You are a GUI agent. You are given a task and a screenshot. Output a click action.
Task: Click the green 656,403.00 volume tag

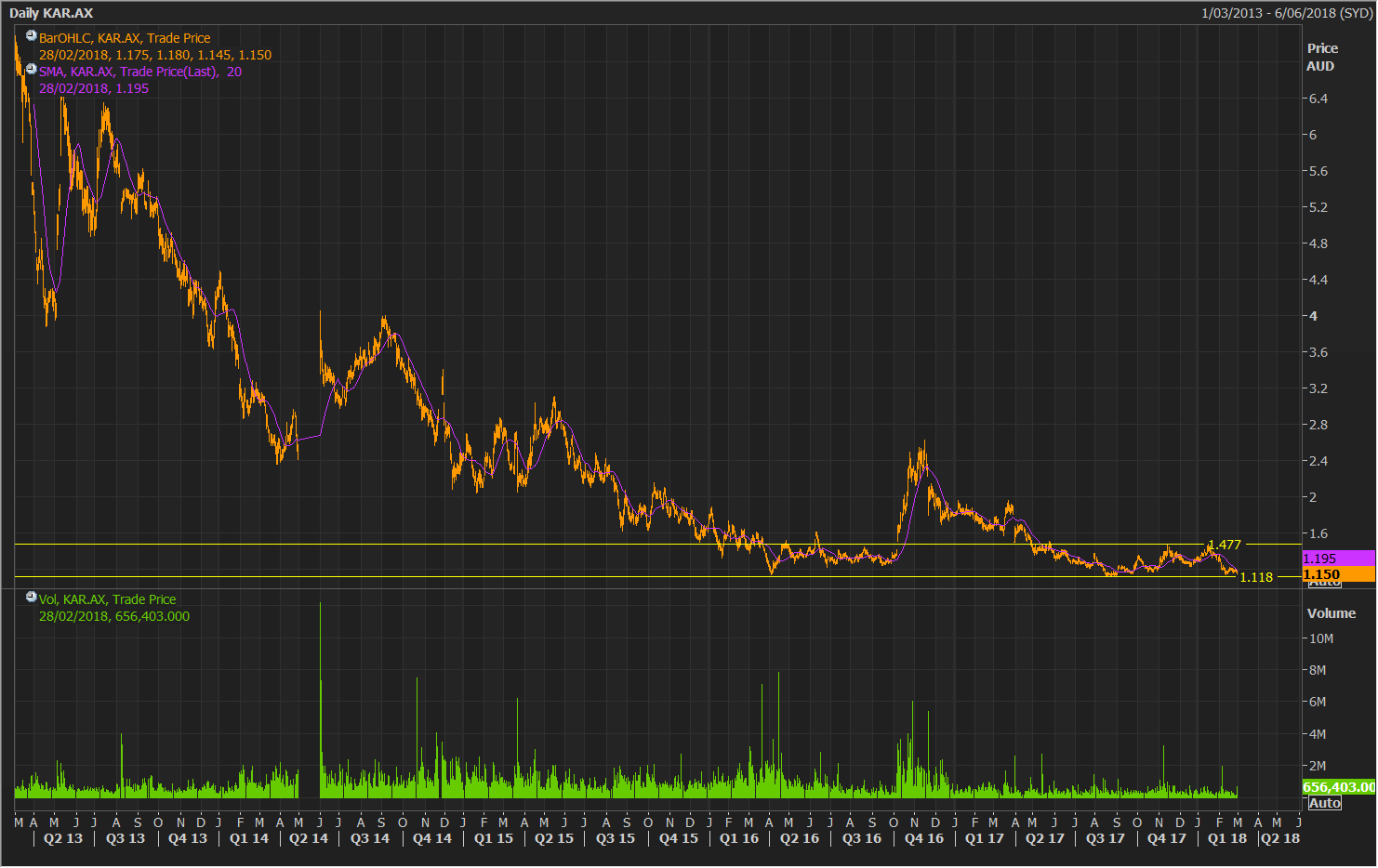(1338, 787)
